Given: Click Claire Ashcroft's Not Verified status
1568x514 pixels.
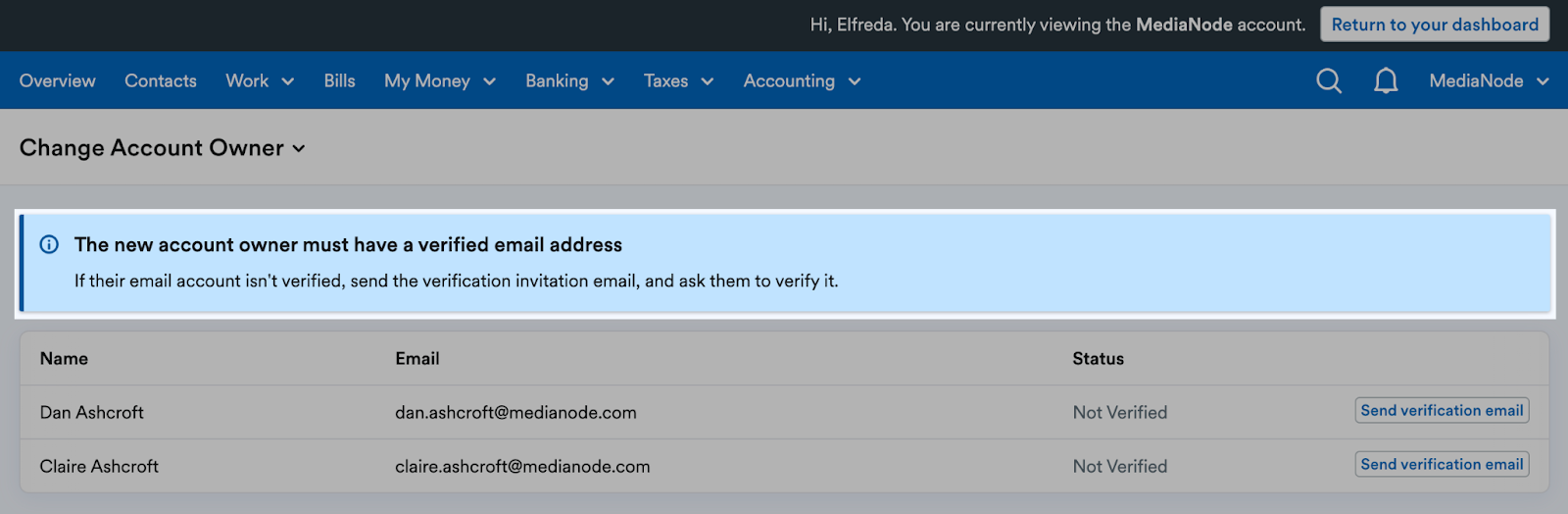Looking at the screenshot, I should point(1120,467).
